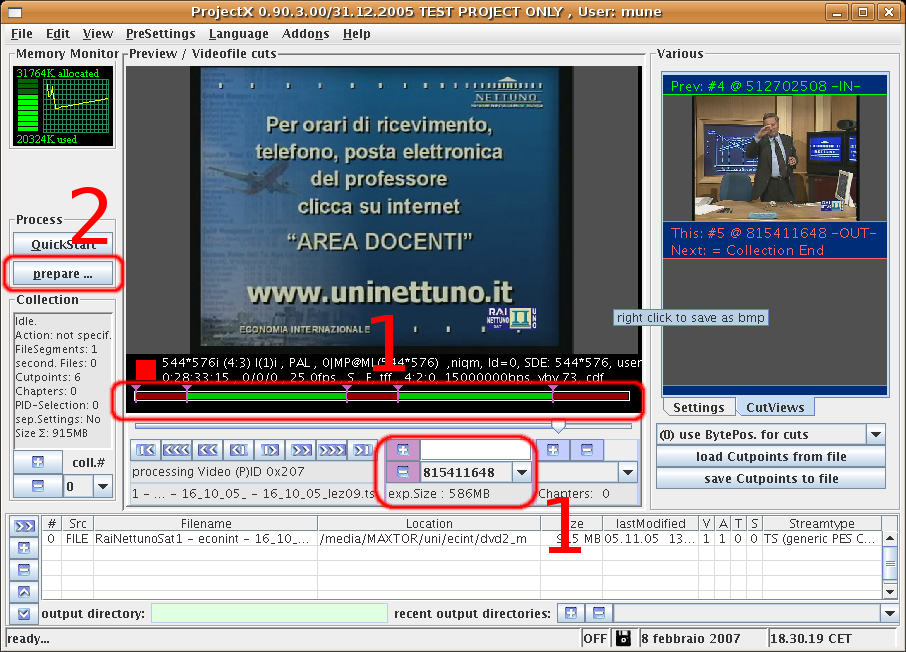Click the double-arrow rewind button
906x652 pixels.
pyautogui.click(x=208, y=450)
